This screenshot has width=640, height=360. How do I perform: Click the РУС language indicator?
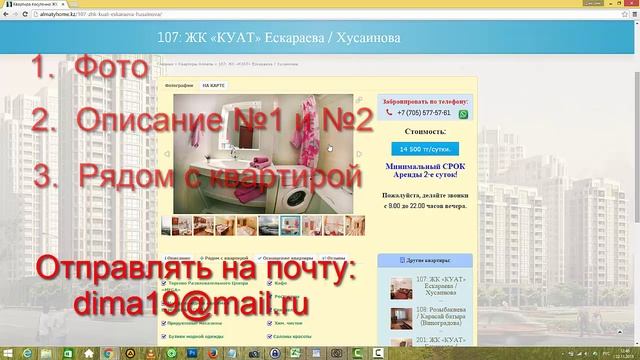coord(606,353)
